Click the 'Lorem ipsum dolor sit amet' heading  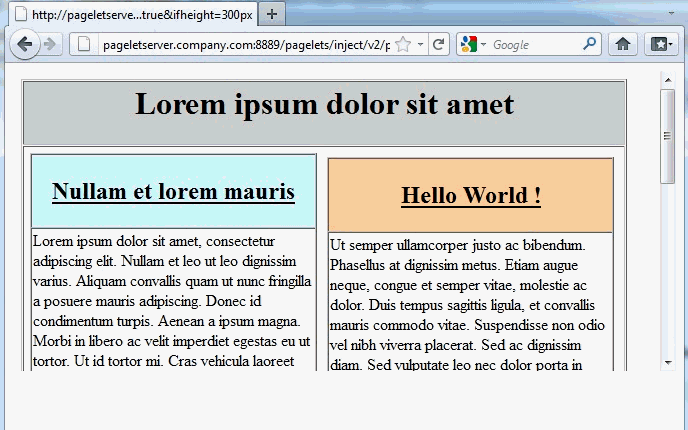(x=324, y=105)
